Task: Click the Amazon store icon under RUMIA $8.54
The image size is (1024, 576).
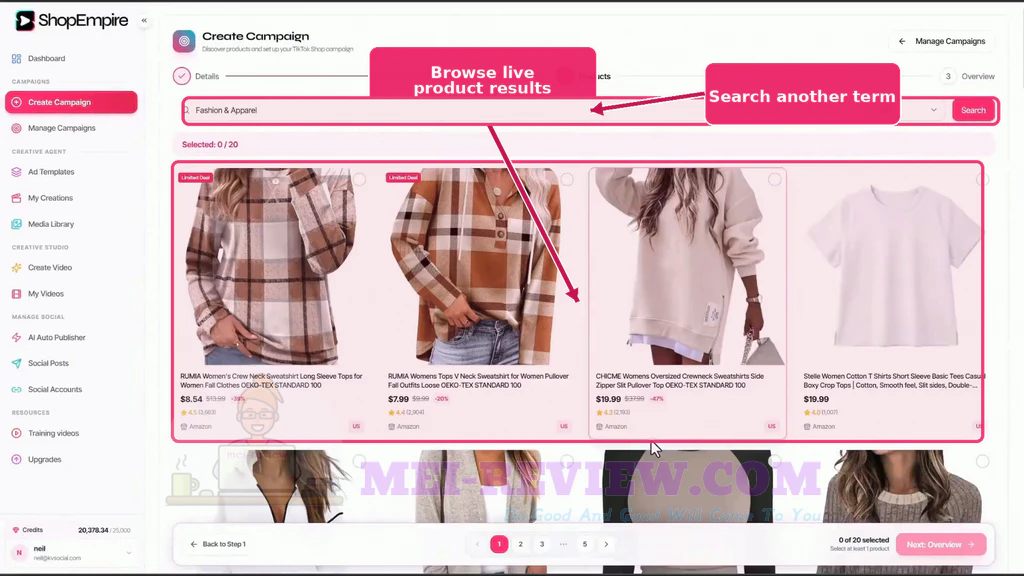Action: 184,426
